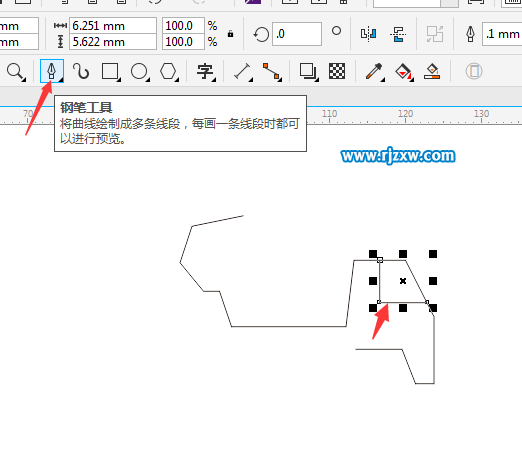Select the Interactive Fill tool

point(404,71)
